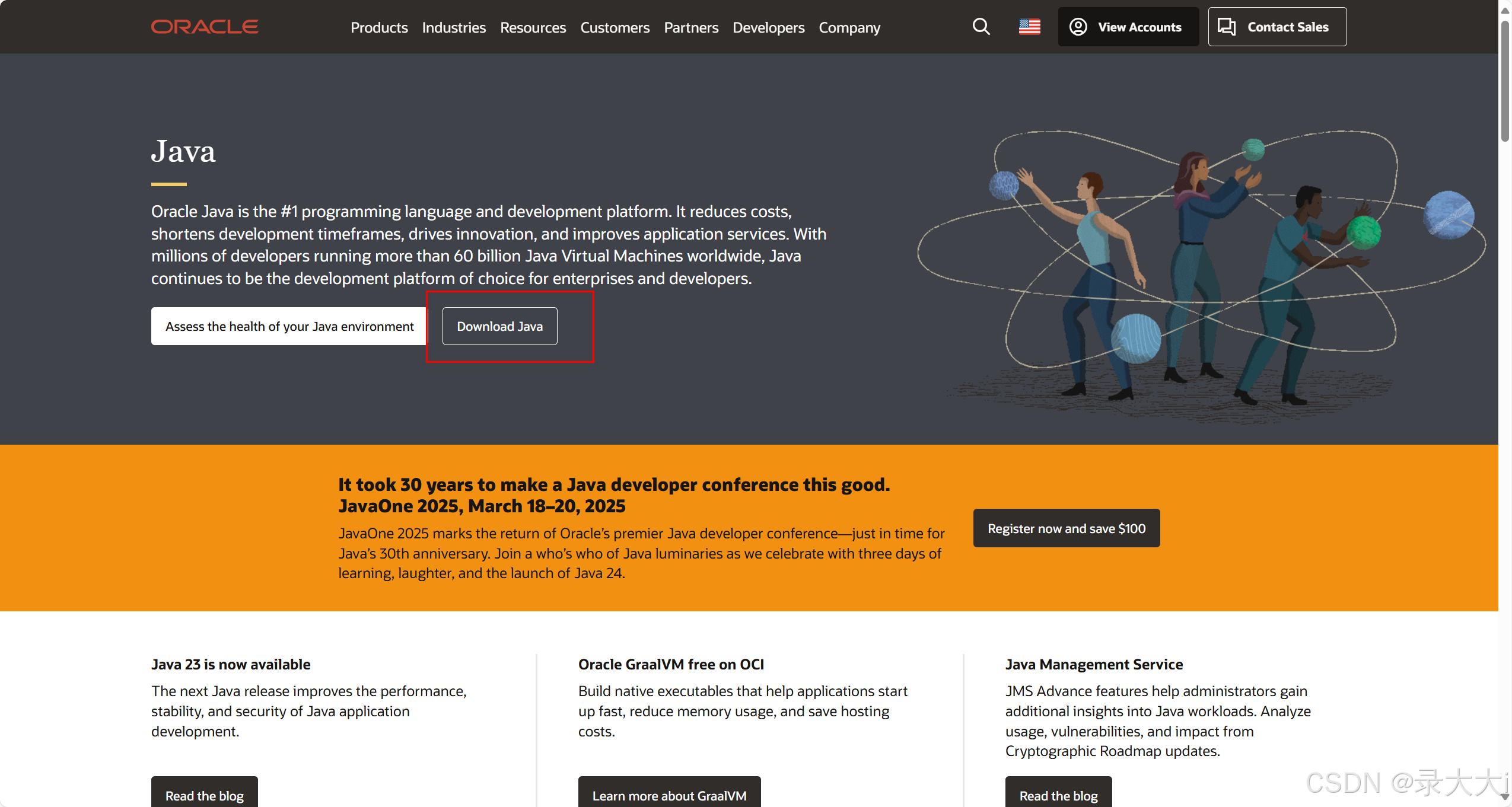Click the Download Java button

point(499,326)
